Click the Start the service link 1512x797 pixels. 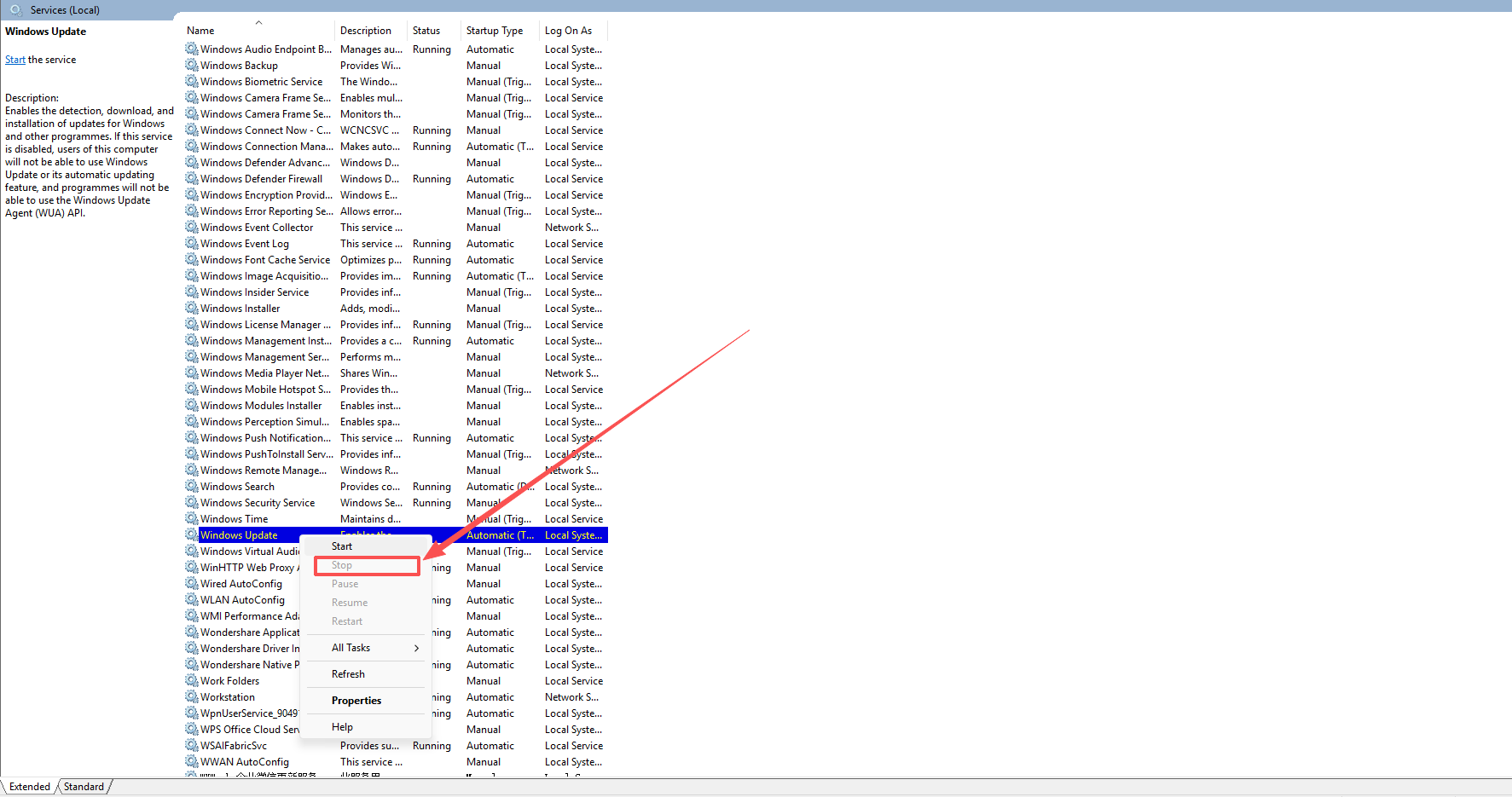pyautogui.click(x=15, y=60)
